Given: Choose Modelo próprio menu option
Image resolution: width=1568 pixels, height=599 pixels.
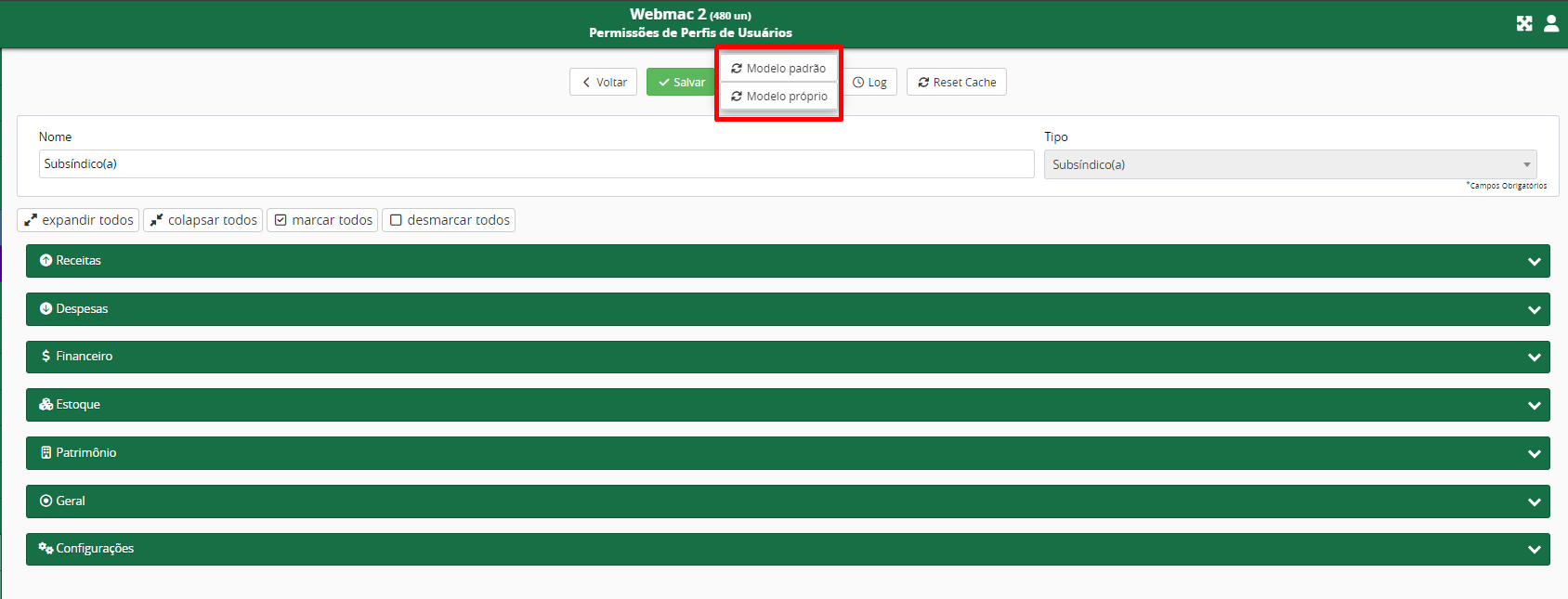Looking at the screenshot, I should point(778,97).
